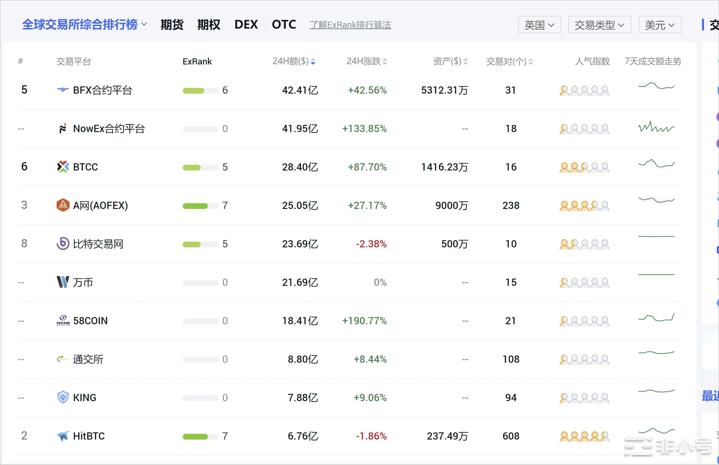Sort by 24H额($) column
719x465 pixels.
(293, 61)
